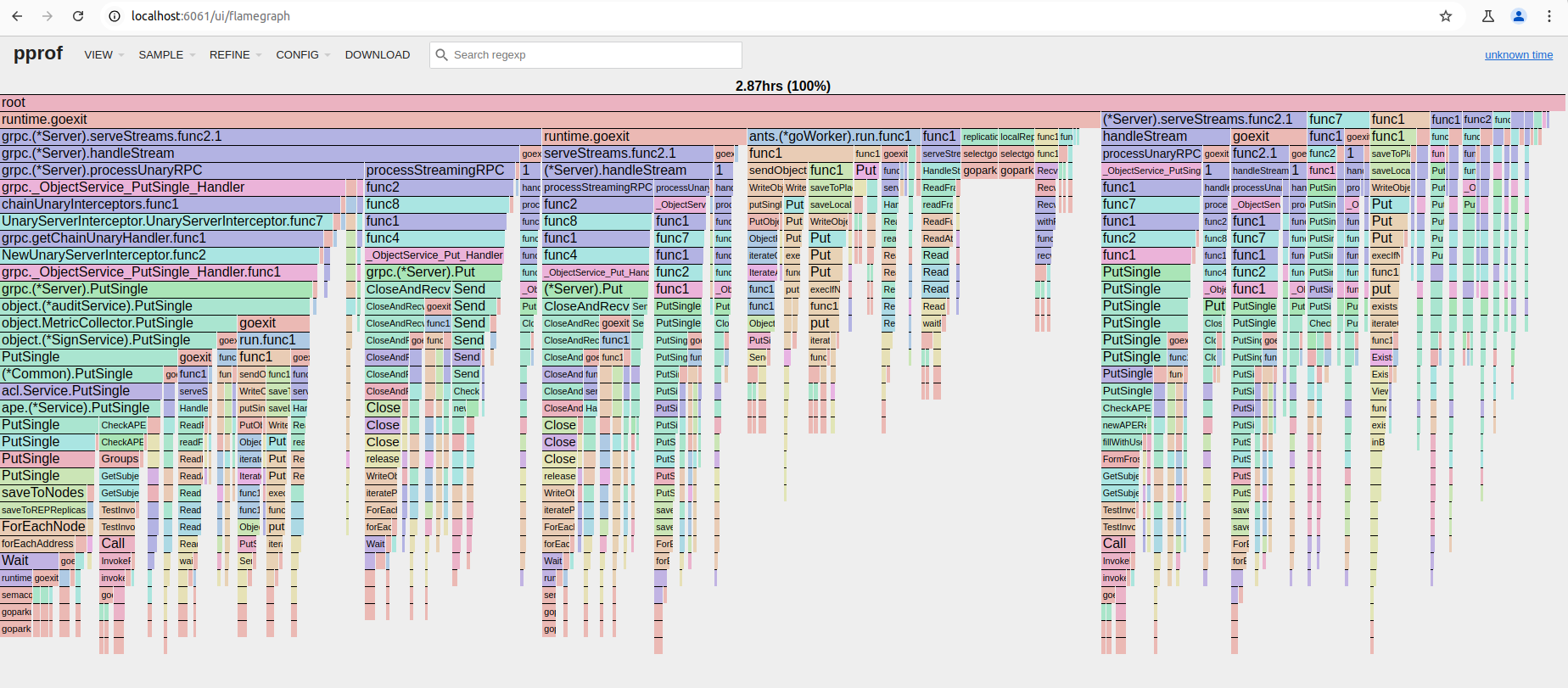Select the forEachAddress frame
This screenshot has width=1568, height=688.
(x=39, y=544)
